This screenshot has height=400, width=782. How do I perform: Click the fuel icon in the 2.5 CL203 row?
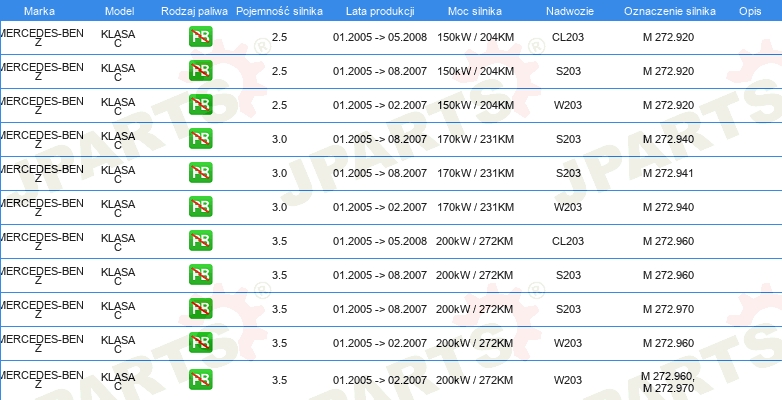point(200,37)
